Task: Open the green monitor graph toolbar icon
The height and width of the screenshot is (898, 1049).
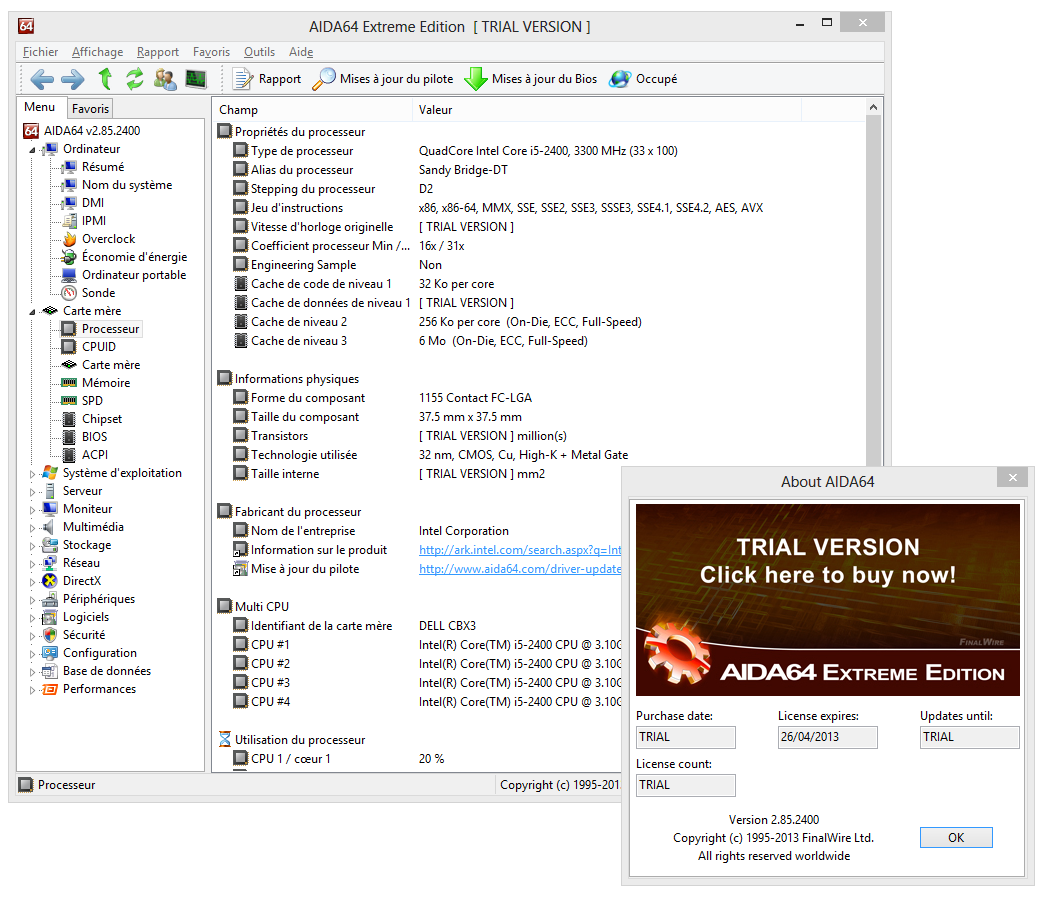Action: click(x=195, y=79)
